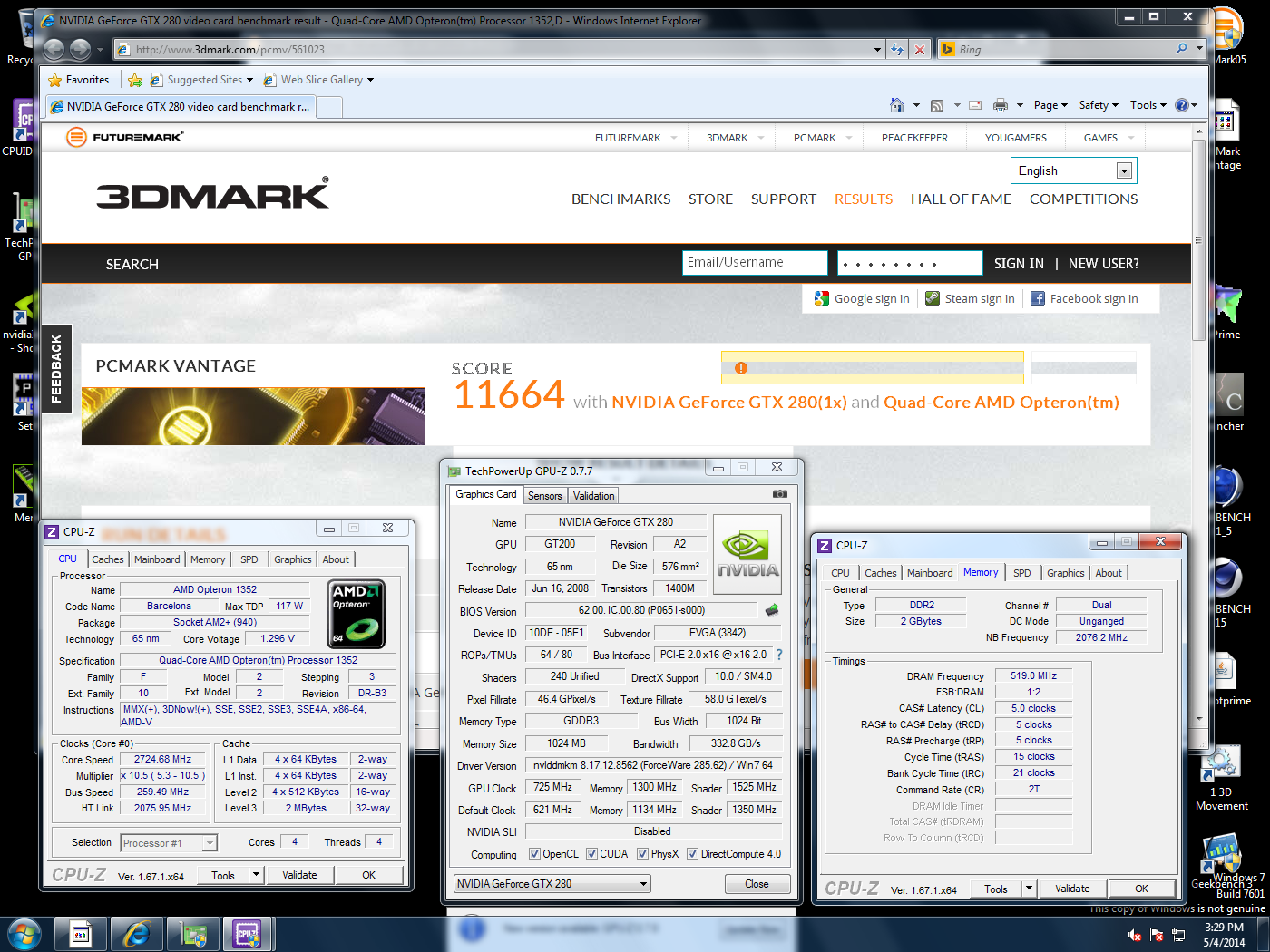Image resolution: width=1270 pixels, height=952 pixels.
Task: Click Google sign in button
Action: click(862, 298)
